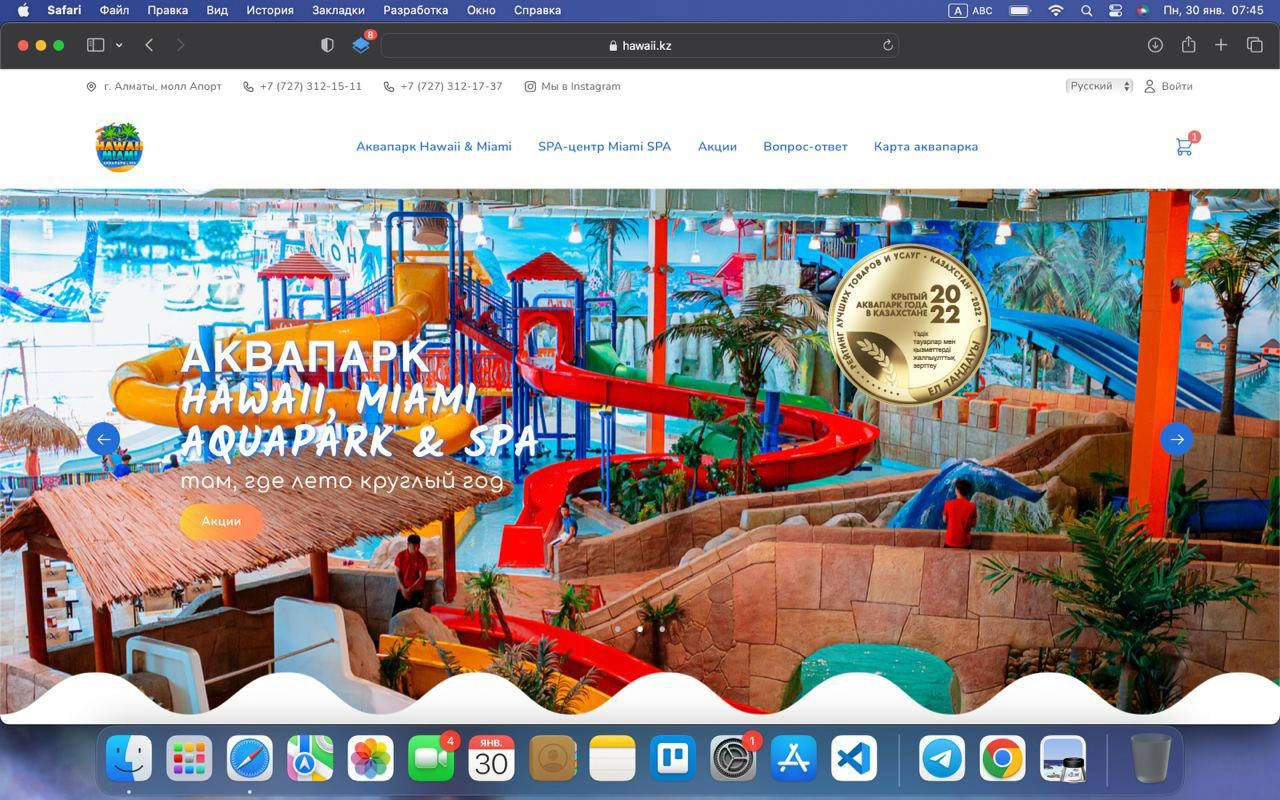Show the next banner slide

(1176, 439)
